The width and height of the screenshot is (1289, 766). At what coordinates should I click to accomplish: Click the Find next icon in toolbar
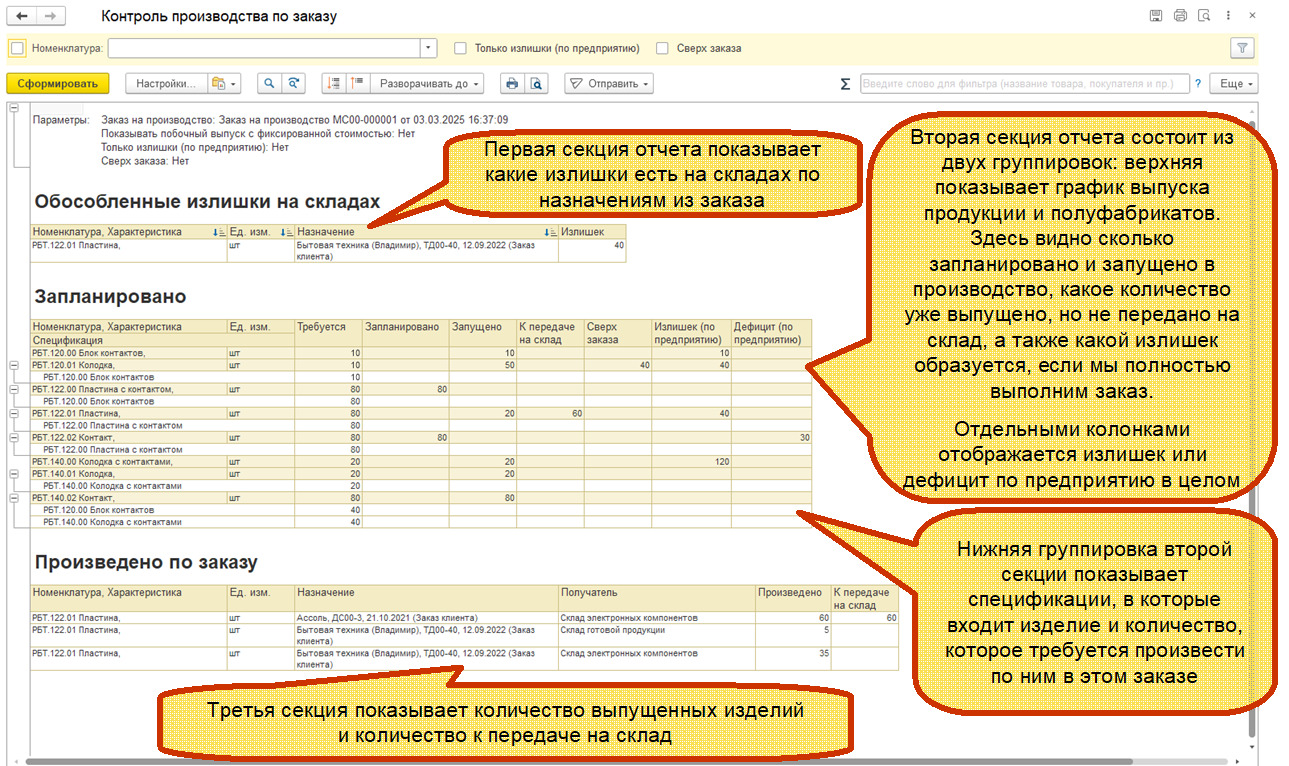click(x=292, y=83)
